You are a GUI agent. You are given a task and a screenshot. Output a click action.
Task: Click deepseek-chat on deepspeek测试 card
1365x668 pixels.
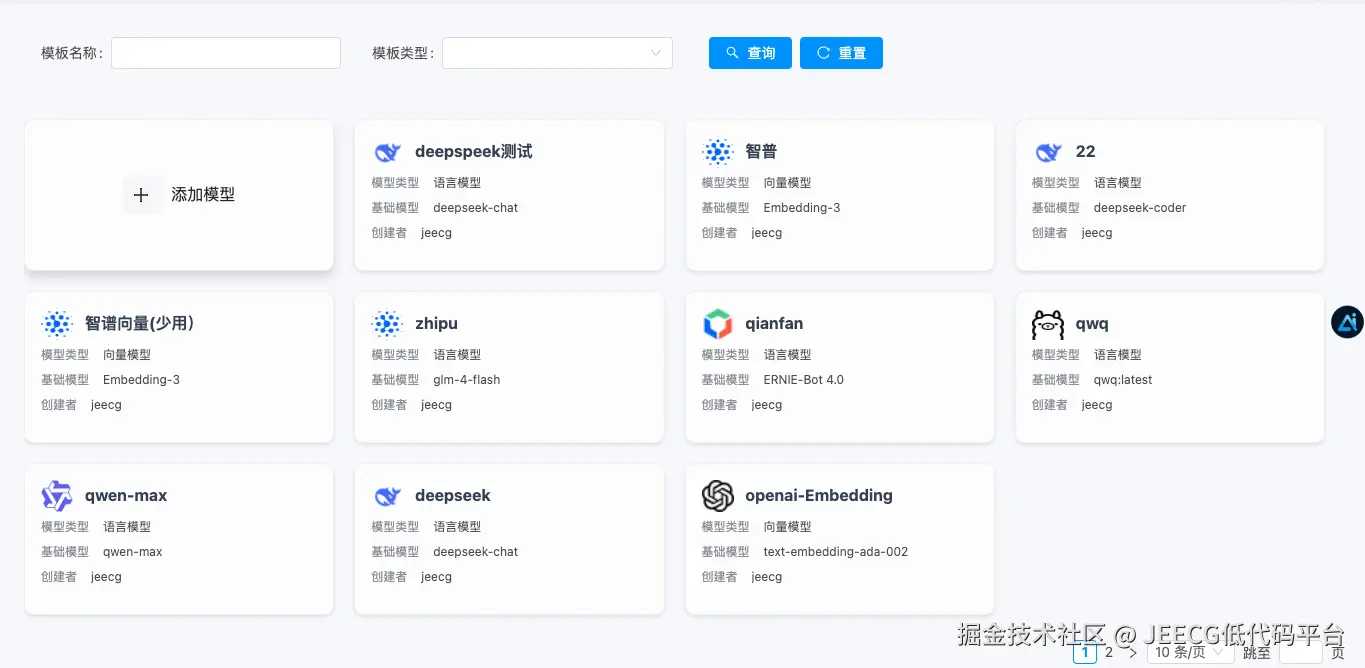(476, 208)
